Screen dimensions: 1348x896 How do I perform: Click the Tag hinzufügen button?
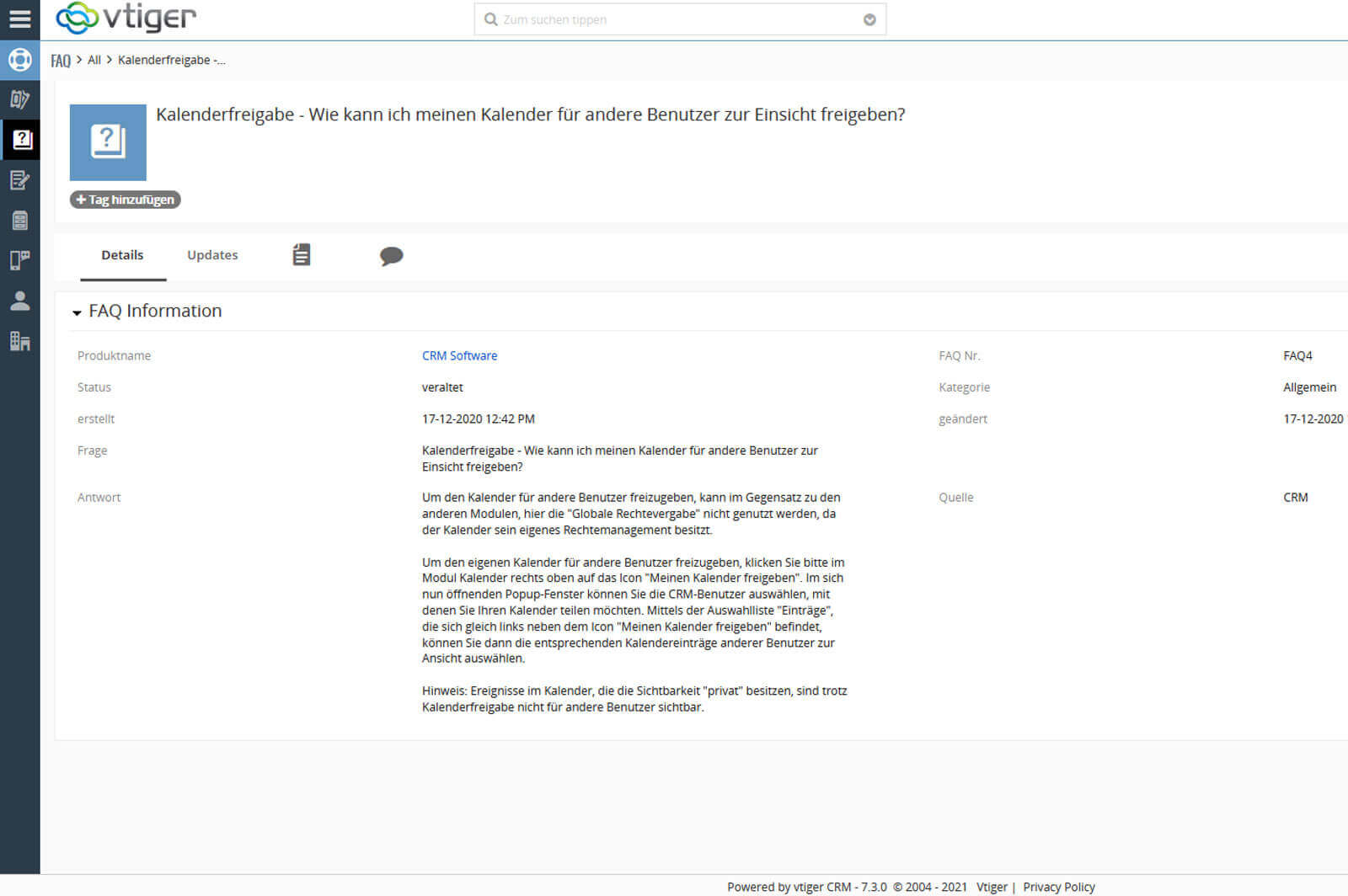point(125,200)
